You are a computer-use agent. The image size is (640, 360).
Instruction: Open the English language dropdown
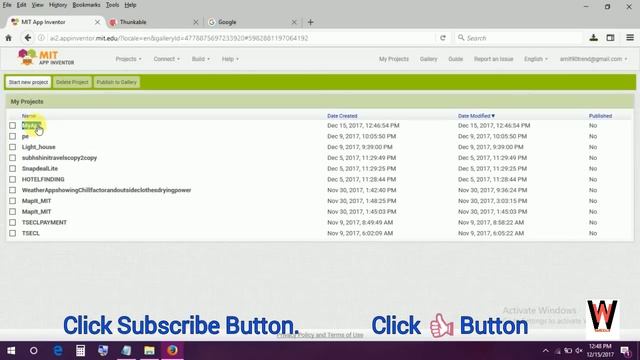tap(536, 59)
